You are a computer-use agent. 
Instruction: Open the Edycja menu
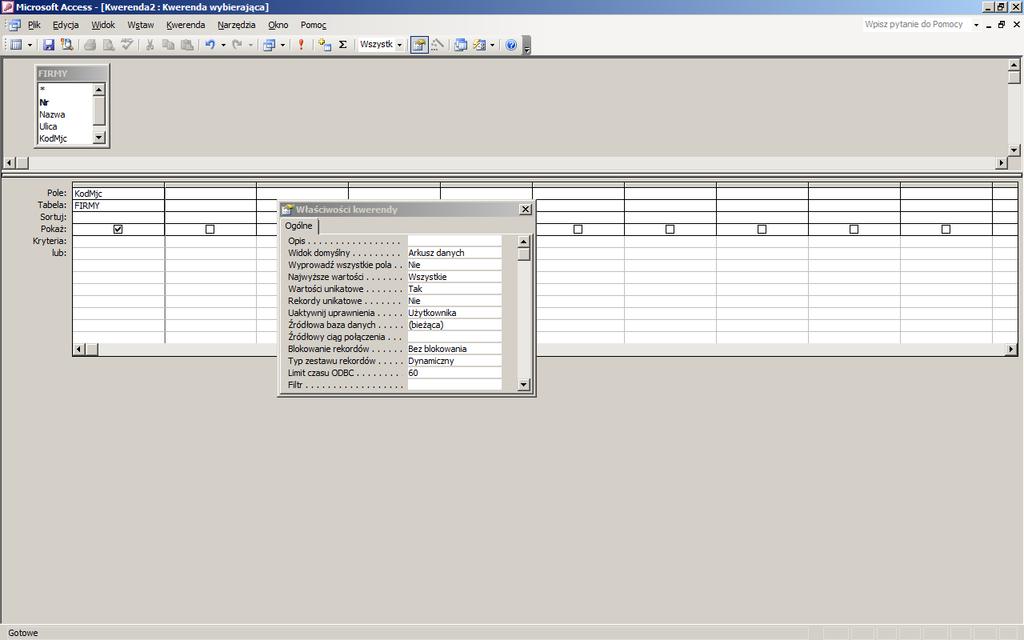(x=66, y=25)
